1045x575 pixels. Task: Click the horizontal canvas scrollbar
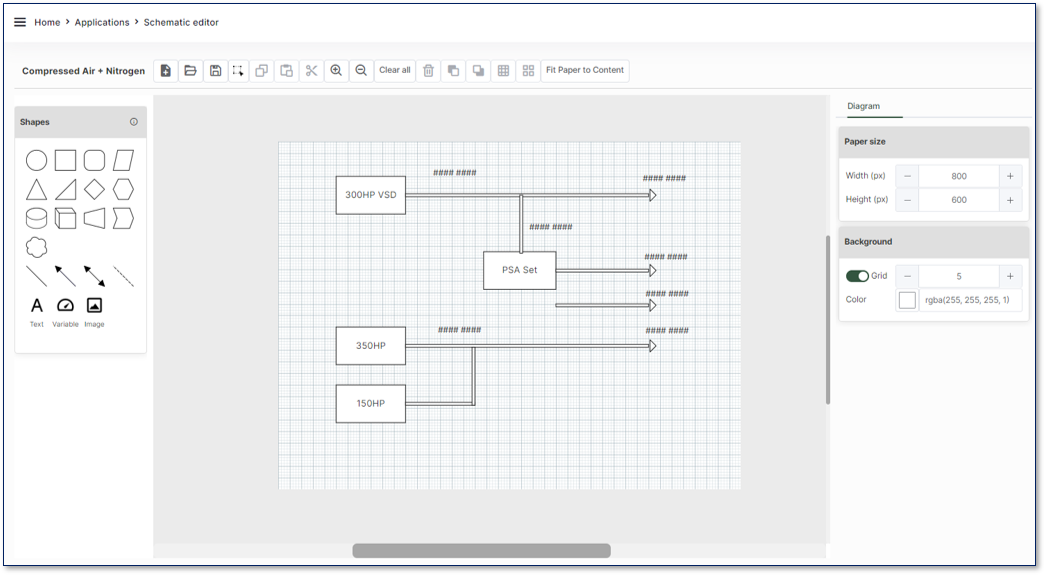[481, 550]
